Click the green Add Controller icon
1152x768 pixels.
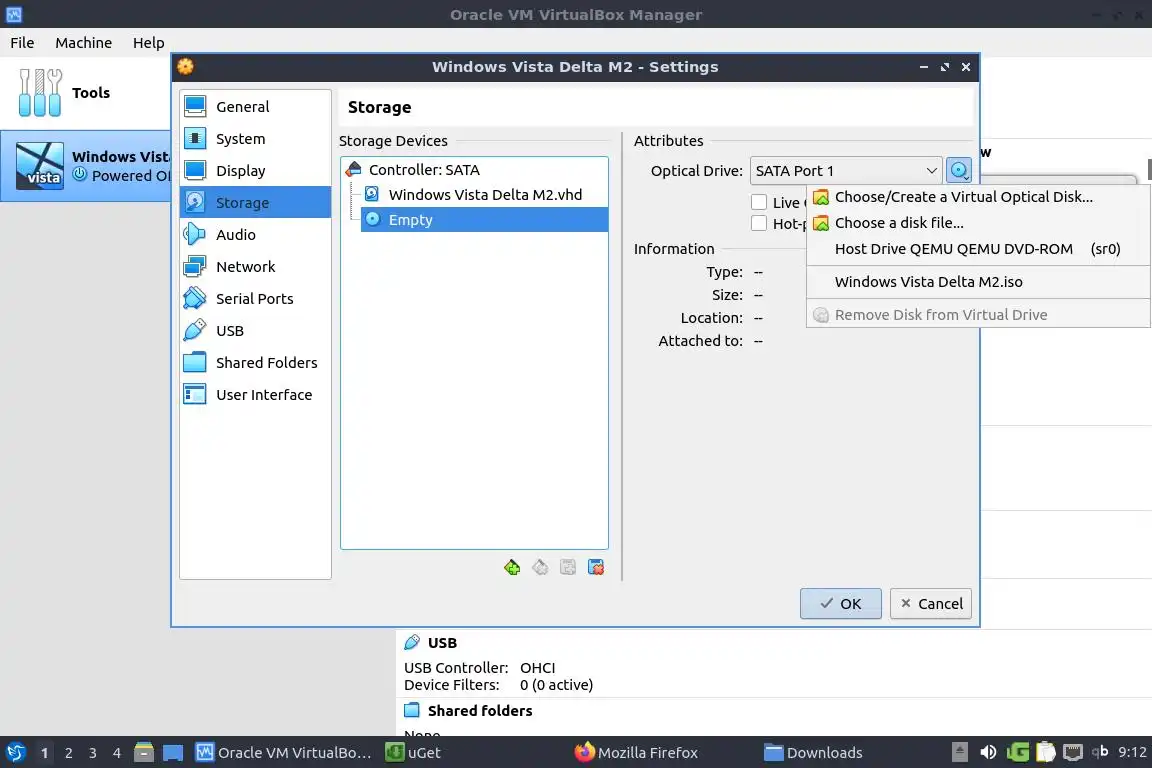512,567
